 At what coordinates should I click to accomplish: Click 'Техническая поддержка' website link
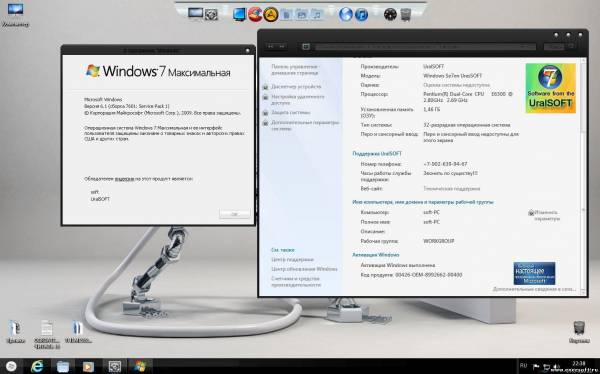pyautogui.click(x=451, y=189)
